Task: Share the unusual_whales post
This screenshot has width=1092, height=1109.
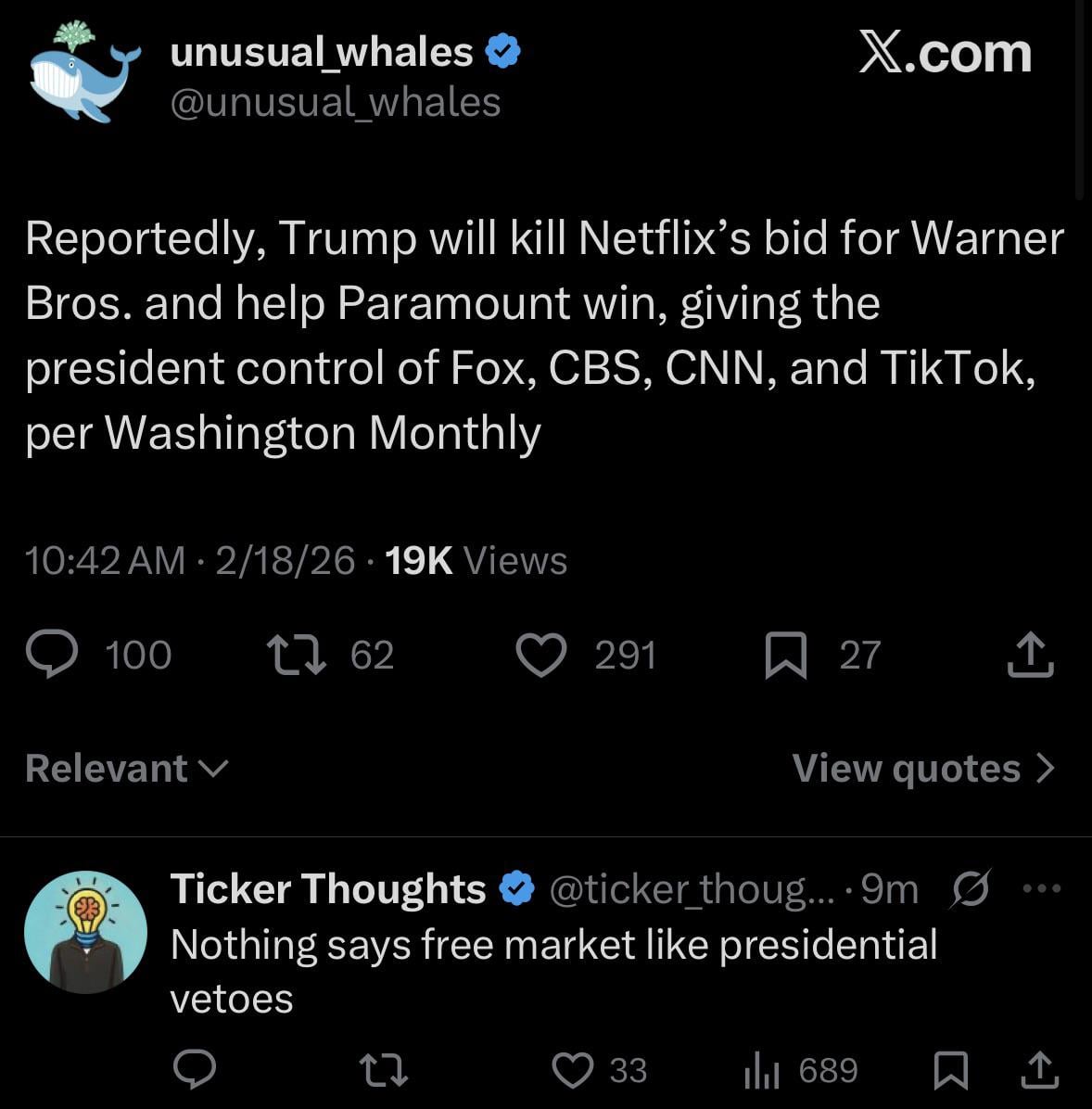Action: pyautogui.click(x=1030, y=655)
